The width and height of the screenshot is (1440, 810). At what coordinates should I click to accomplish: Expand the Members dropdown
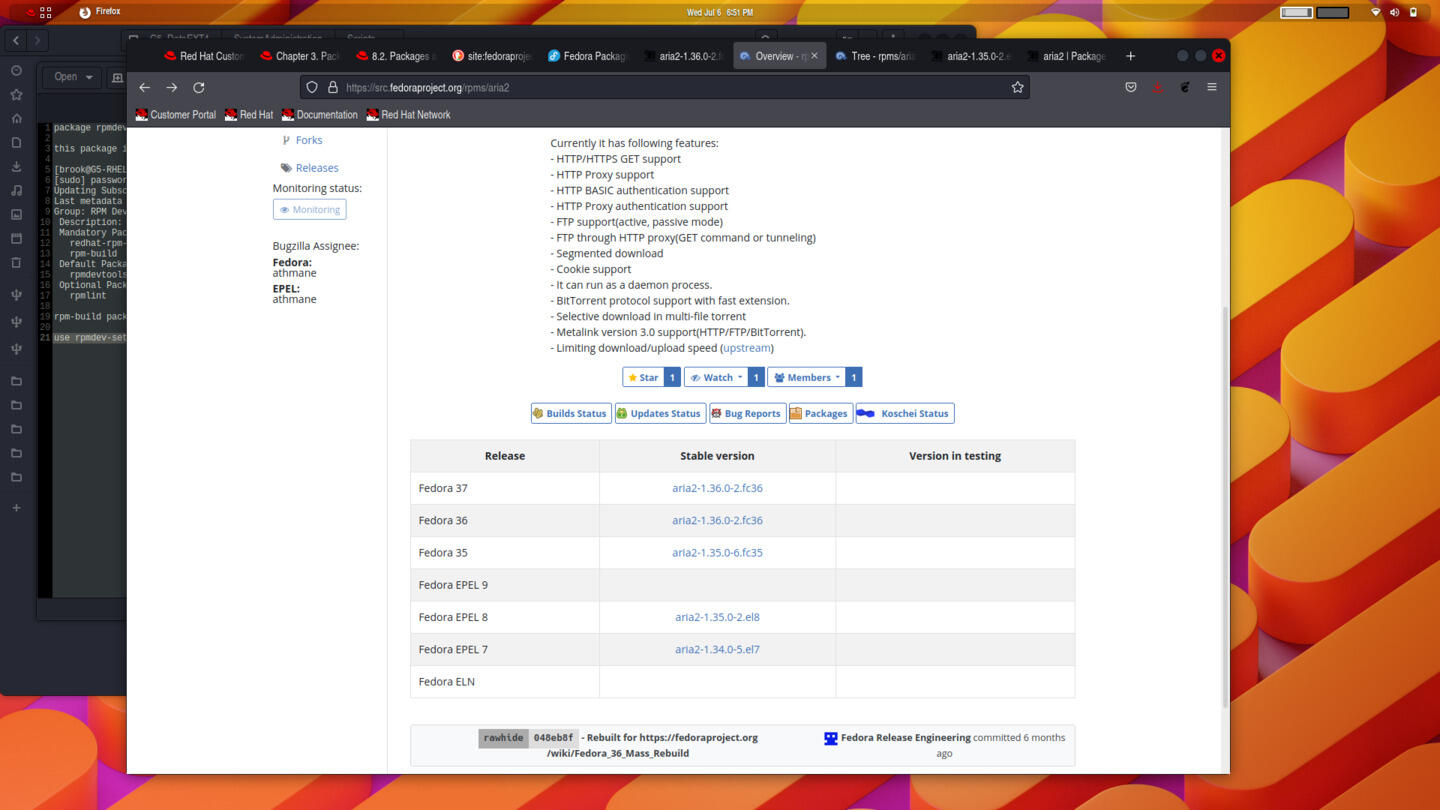(x=806, y=377)
